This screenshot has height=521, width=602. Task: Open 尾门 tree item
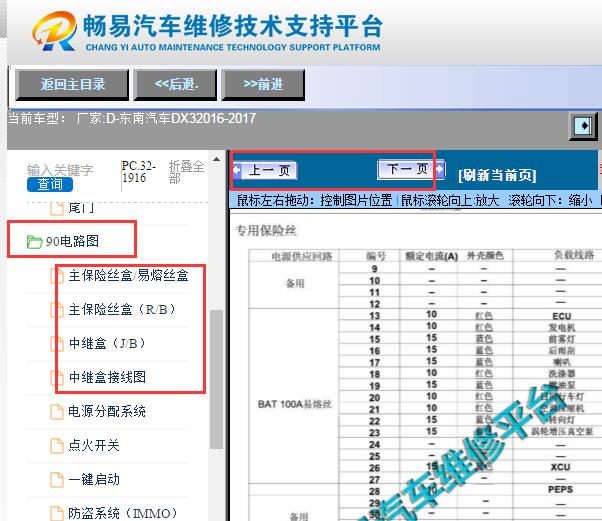81,208
